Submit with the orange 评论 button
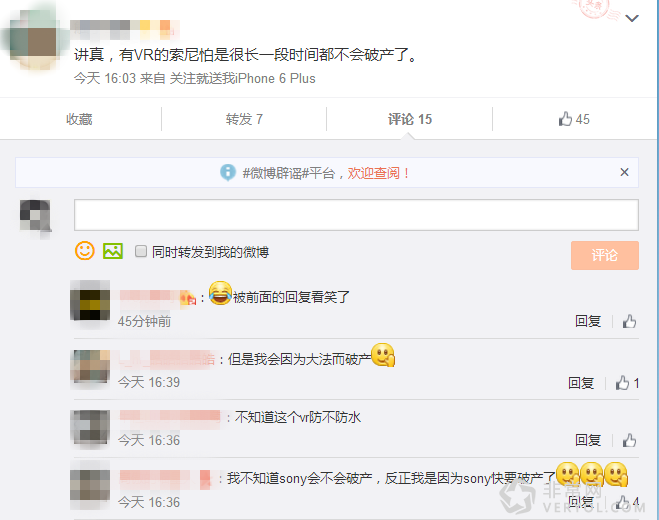Viewport: 659px width, 520px height. tap(605, 255)
